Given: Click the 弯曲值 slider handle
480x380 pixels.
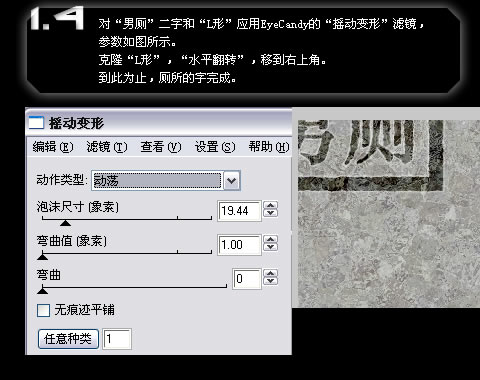Looking at the screenshot, I should pos(42,257).
